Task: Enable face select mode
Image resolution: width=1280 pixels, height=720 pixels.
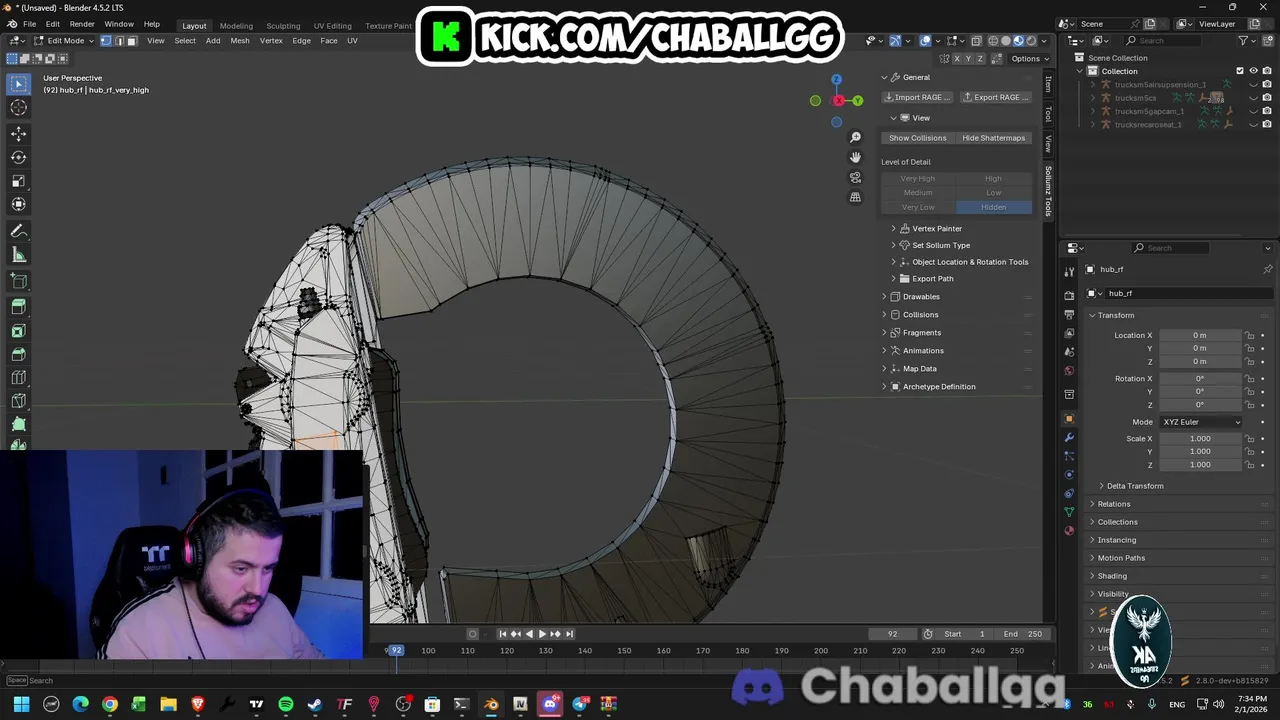Action: tap(131, 41)
